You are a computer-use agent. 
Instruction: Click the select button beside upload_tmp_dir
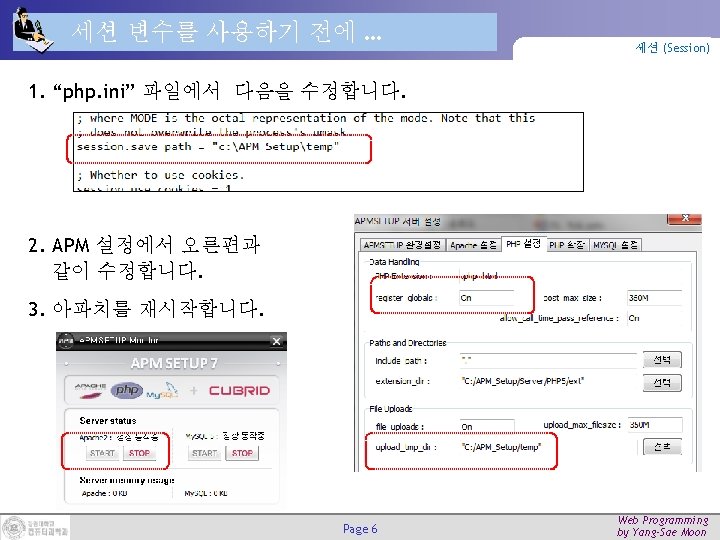(x=662, y=446)
